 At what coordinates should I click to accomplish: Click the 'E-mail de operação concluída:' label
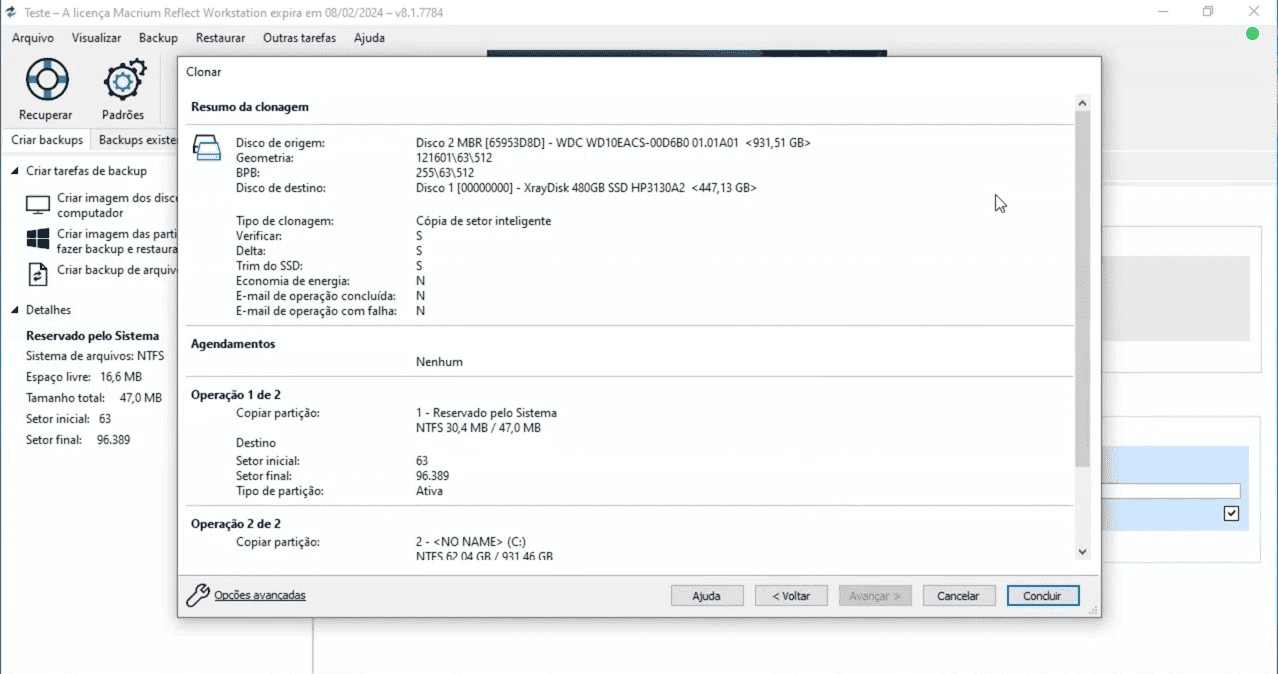[316, 296]
